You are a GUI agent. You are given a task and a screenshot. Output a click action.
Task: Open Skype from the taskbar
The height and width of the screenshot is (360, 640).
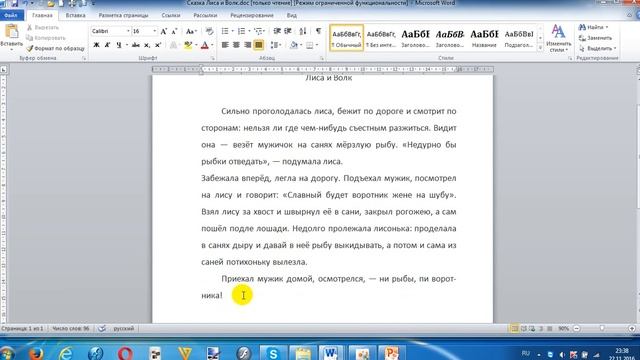pos(273,353)
